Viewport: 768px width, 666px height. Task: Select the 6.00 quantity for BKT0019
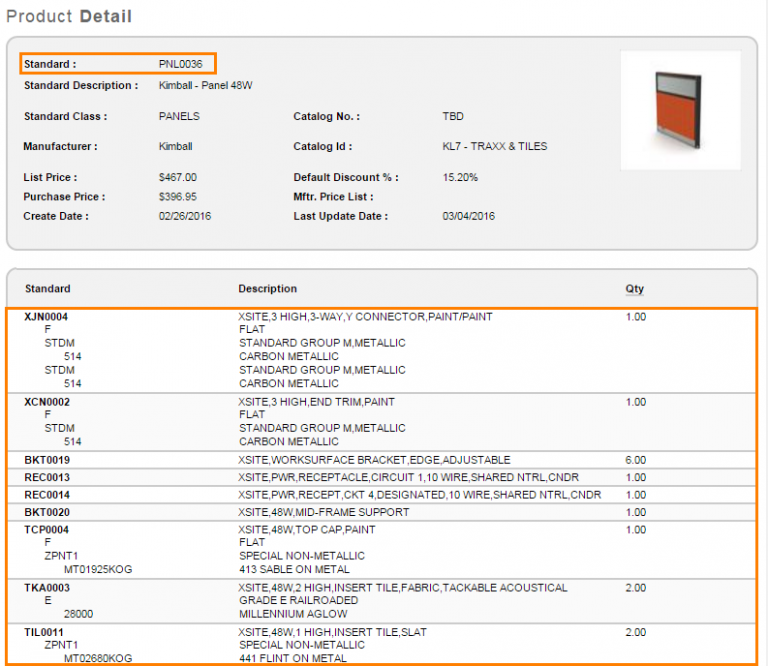(635, 460)
